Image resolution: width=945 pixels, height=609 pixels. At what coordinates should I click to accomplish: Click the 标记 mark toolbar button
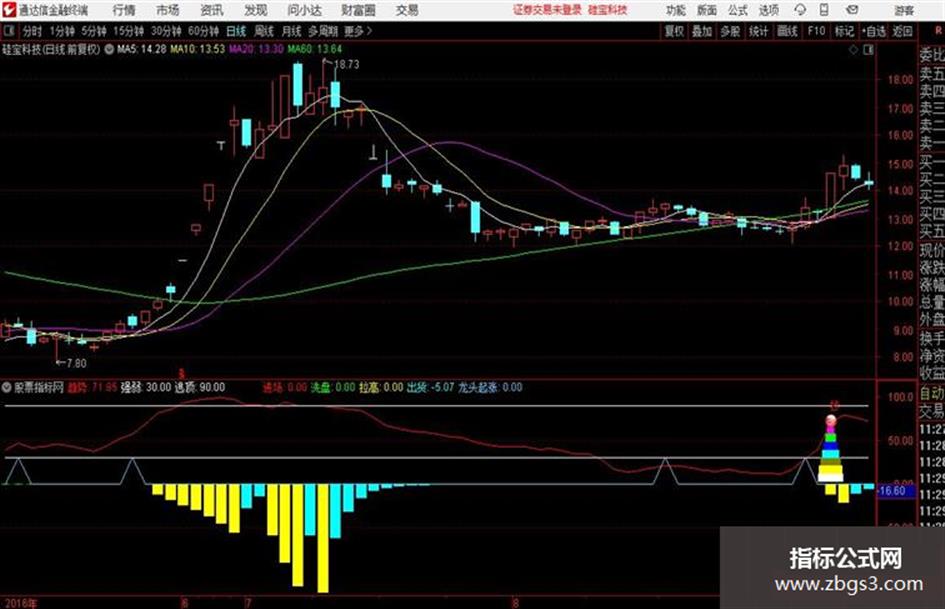844,31
